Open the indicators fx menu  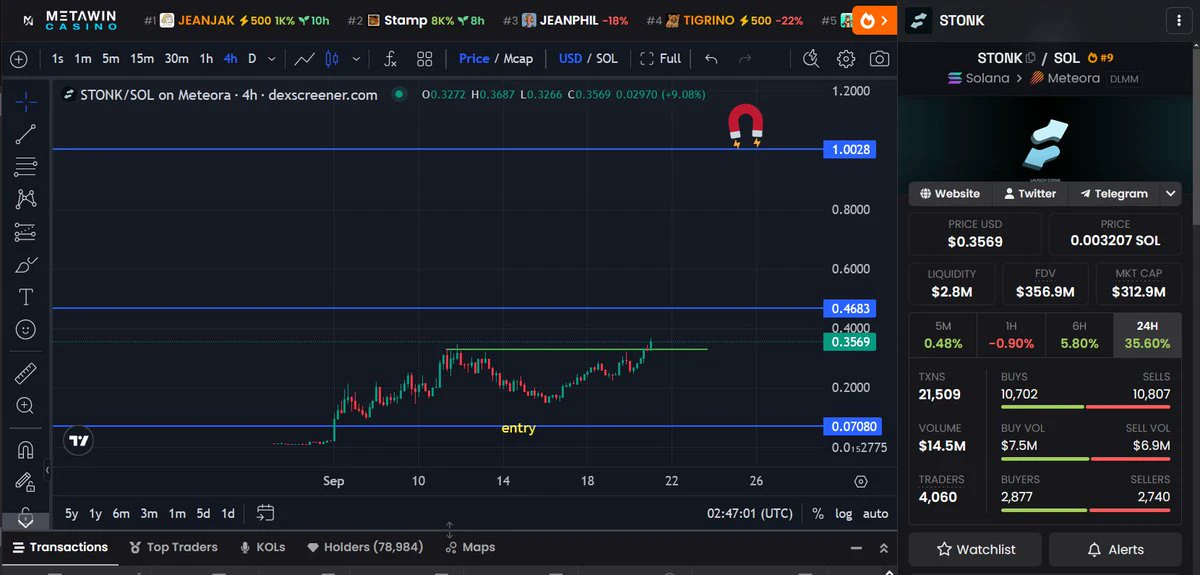pyautogui.click(x=391, y=59)
